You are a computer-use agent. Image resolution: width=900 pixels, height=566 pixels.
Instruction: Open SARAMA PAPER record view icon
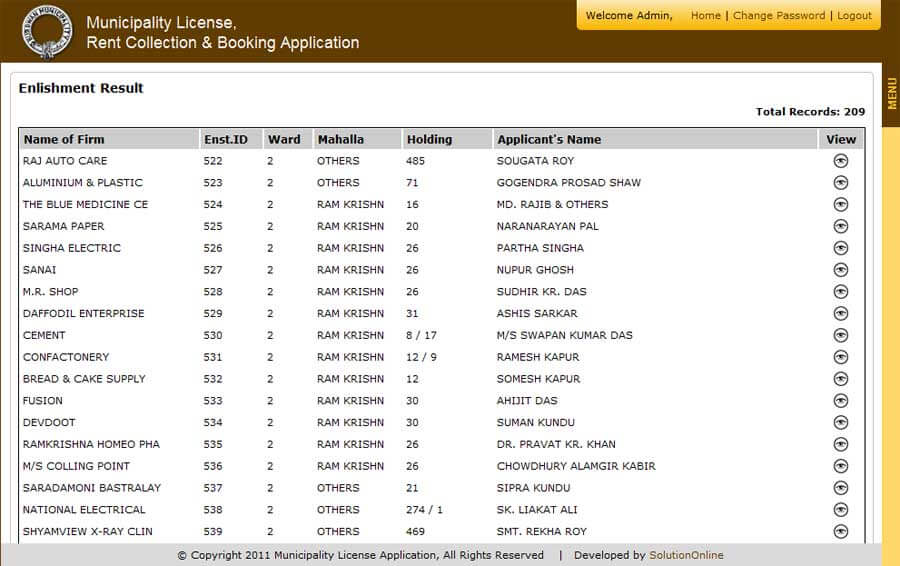coord(840,227)
